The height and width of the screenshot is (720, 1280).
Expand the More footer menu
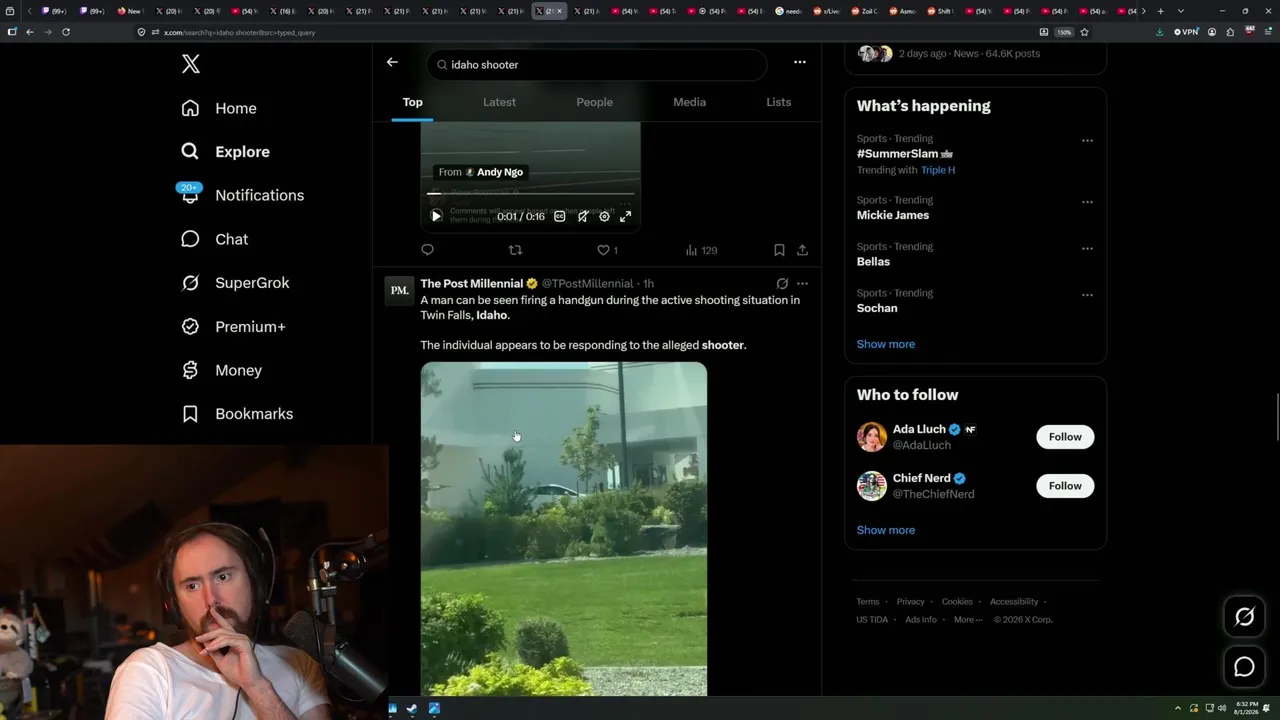click(968, 620)
